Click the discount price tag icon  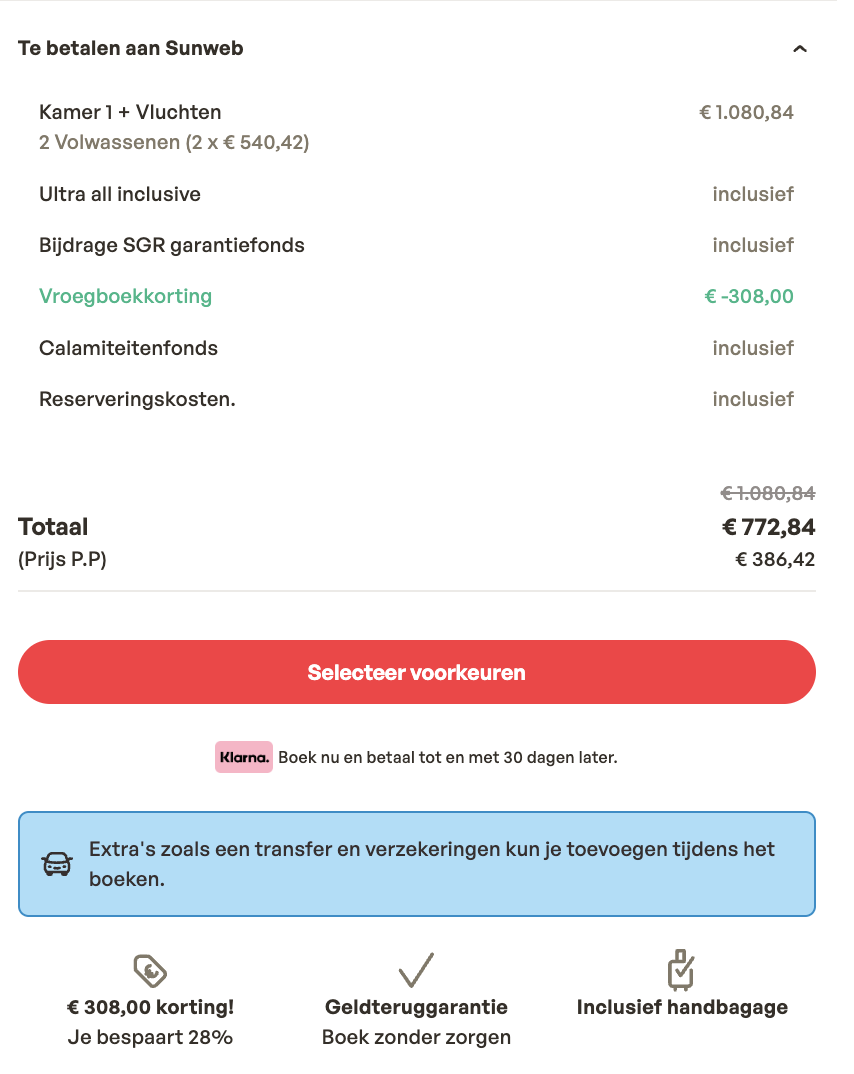pyautogui.click(x=150, y=970)
